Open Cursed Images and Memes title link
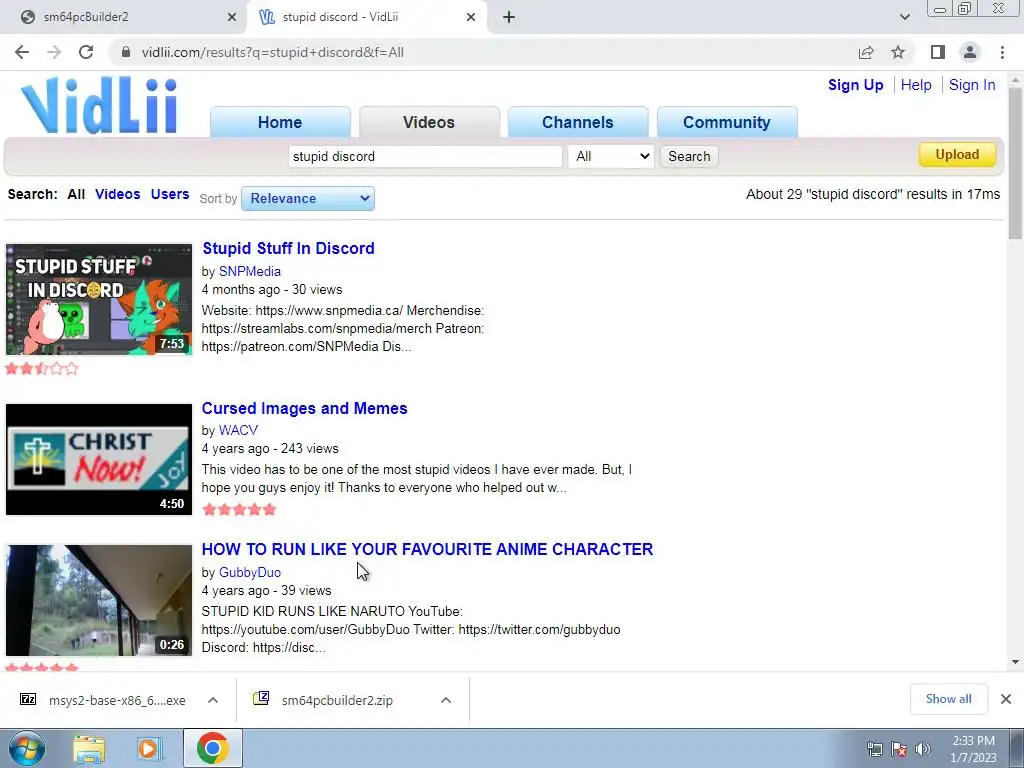This screenshot has width=1024, height=768. (x=304, y=408)
